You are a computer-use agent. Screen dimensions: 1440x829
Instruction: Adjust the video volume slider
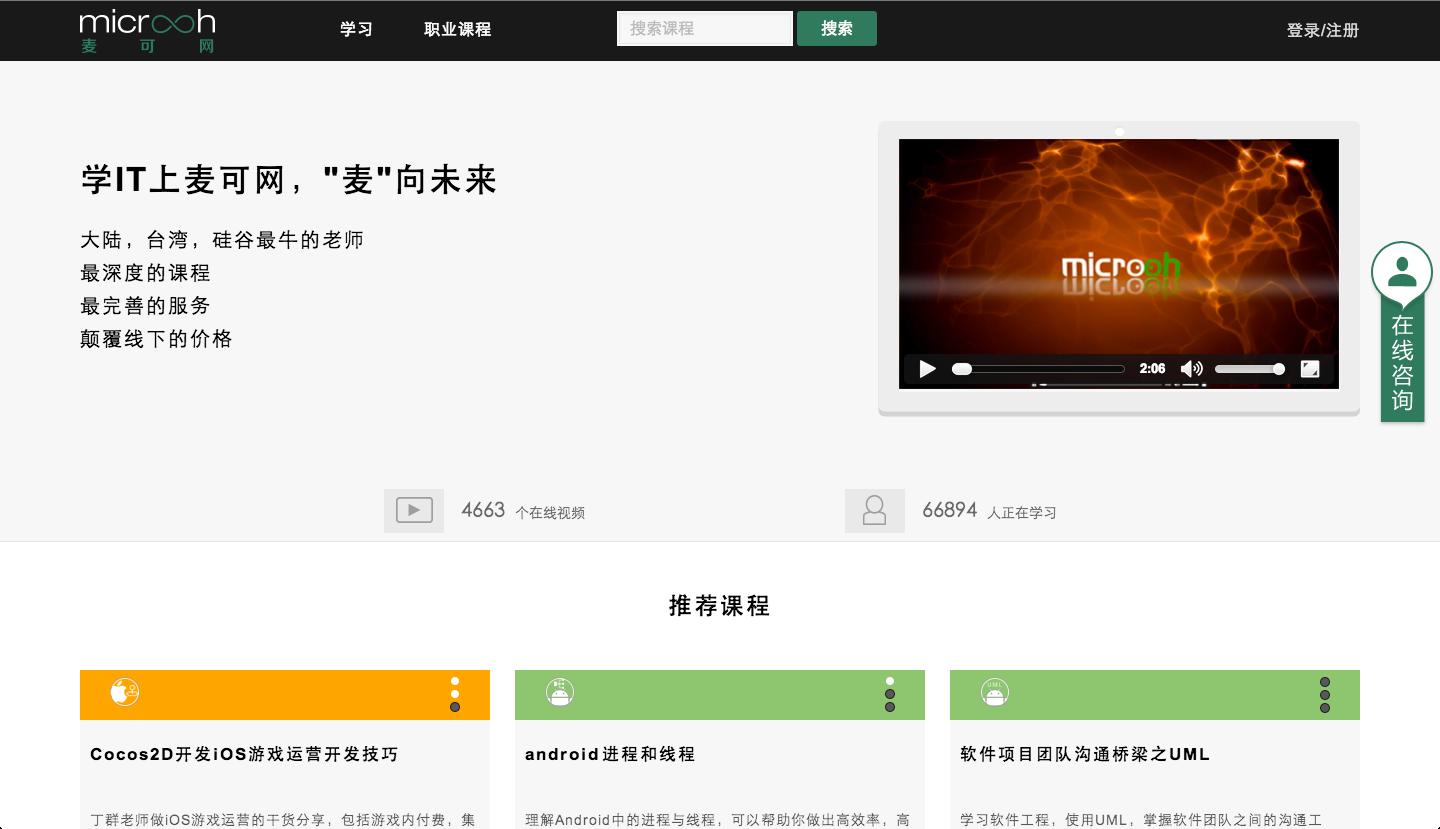pyautogui.click(x=1249, y=369)
